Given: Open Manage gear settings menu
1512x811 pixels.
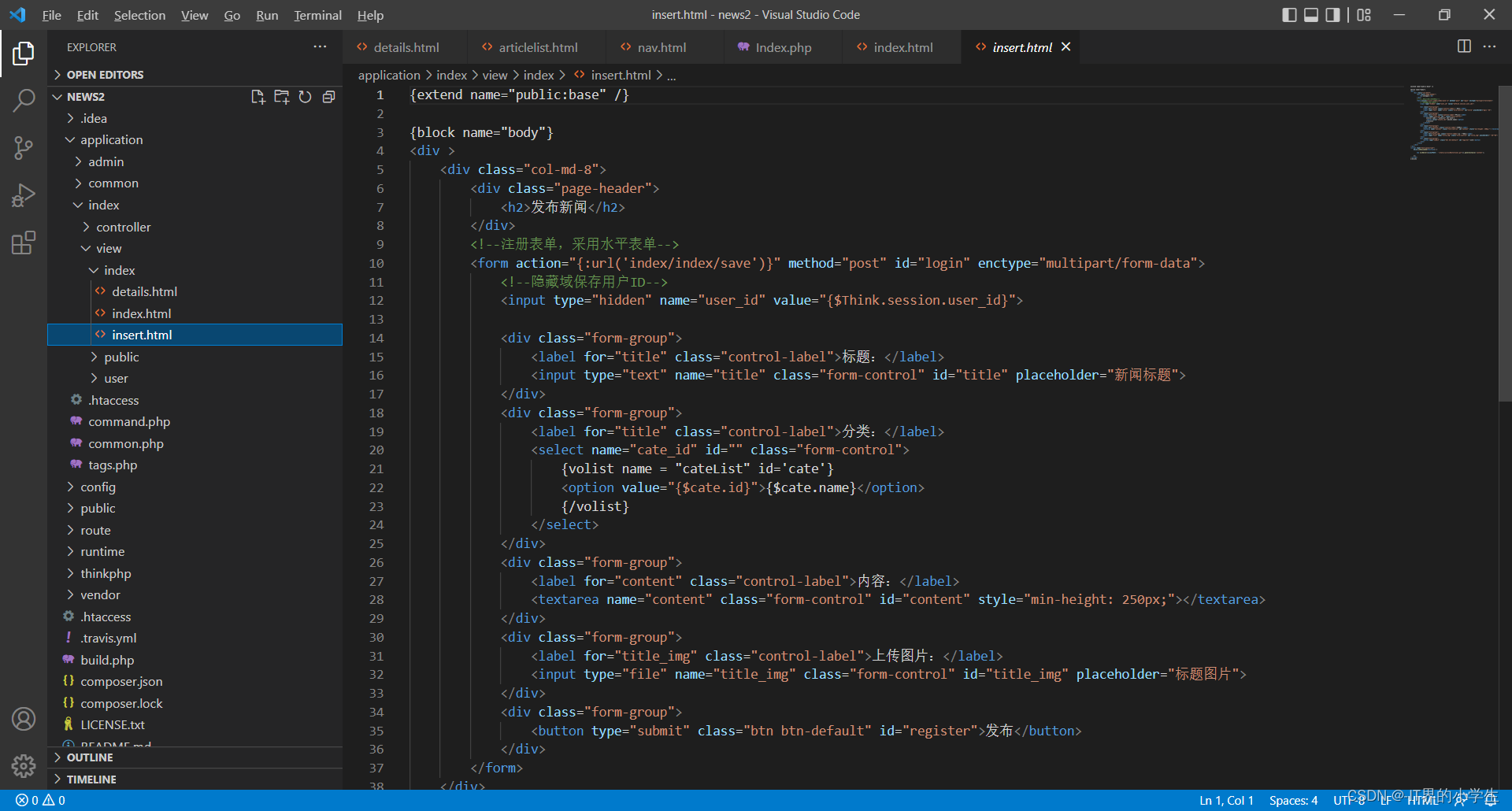Looking at the screenshot, I should point(24,765).
